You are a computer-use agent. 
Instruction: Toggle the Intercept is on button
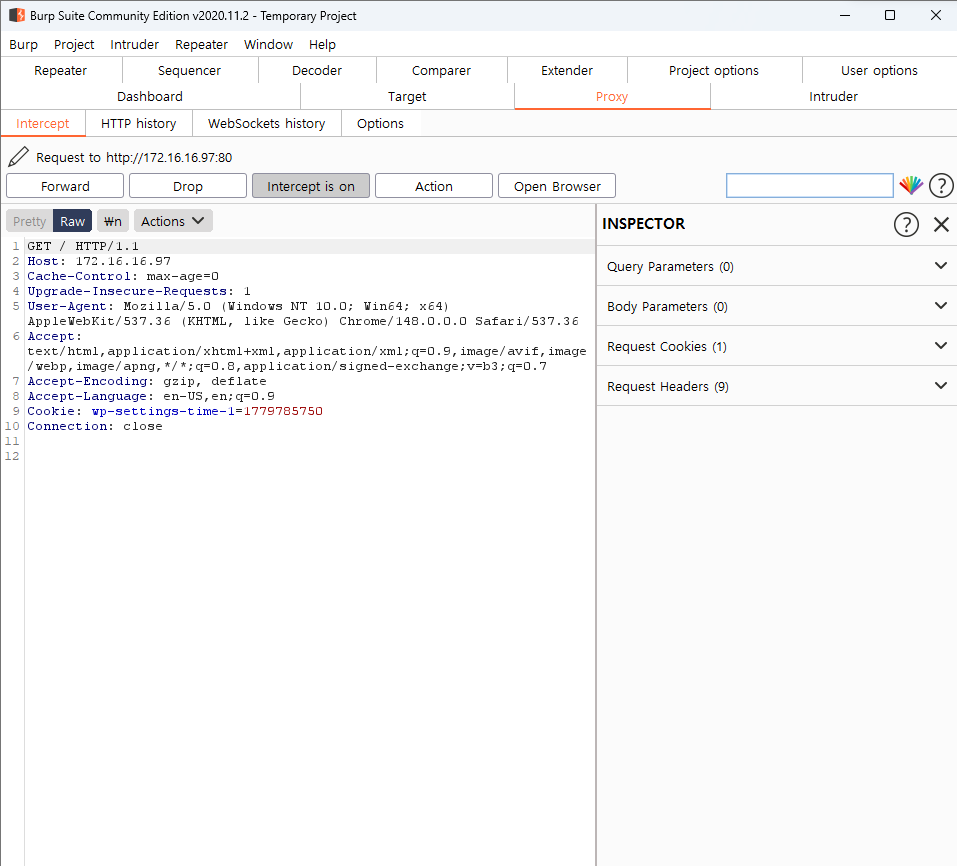[x=311, y=186]
